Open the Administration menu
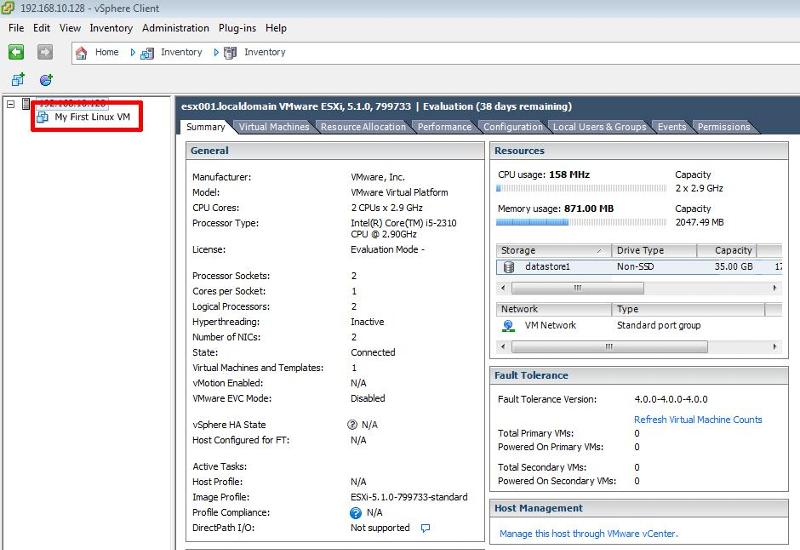Viewport: 800px width, 550px height. click(176, 28)
